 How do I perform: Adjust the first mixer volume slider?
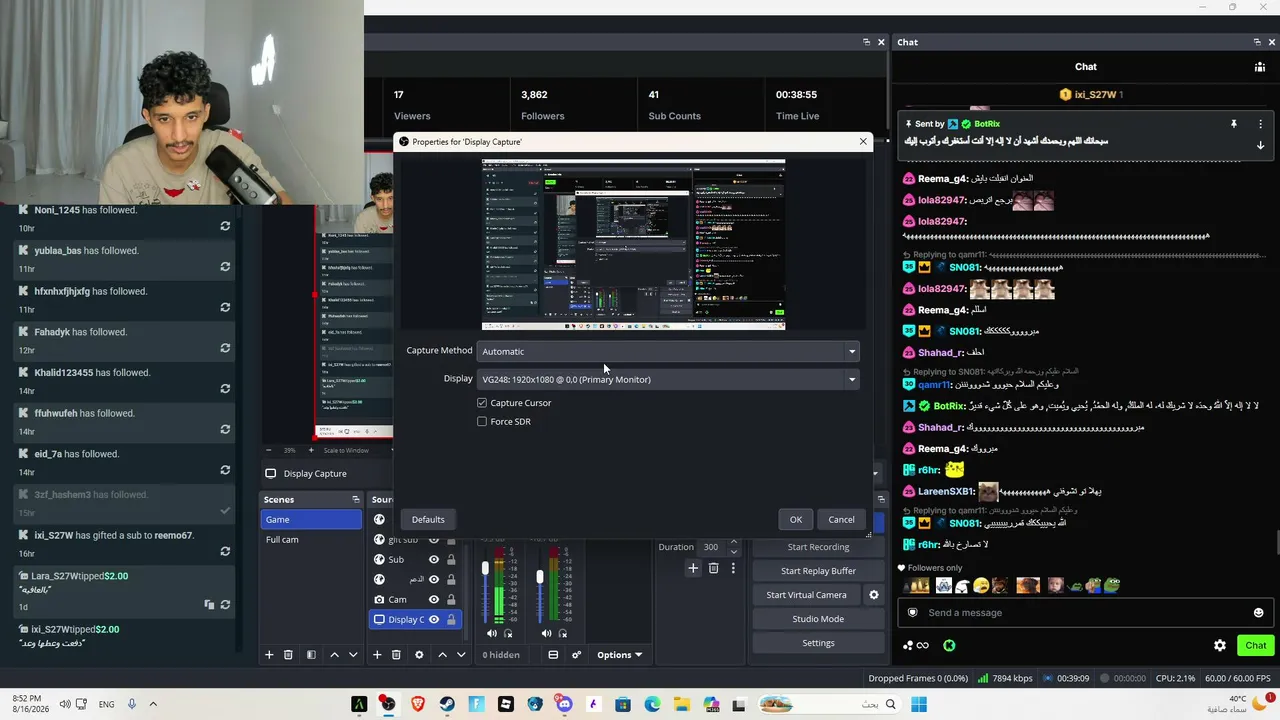point(485,569)
